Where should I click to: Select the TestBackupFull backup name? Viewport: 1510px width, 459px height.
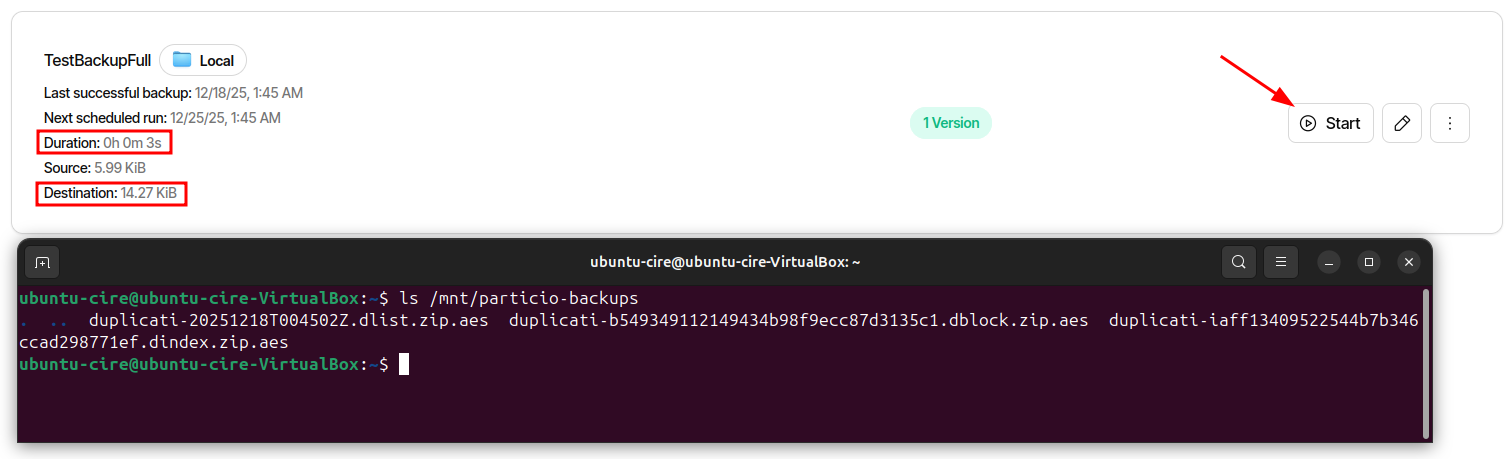(97, 61)
